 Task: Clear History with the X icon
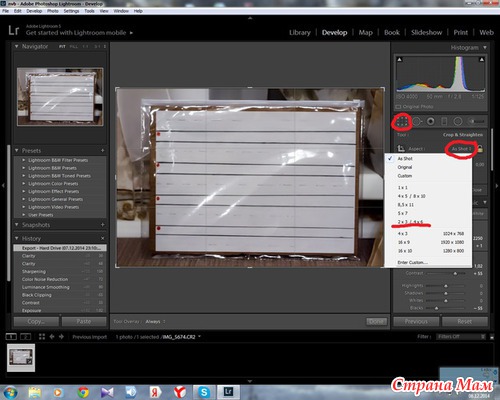click(x=103, y=238)
